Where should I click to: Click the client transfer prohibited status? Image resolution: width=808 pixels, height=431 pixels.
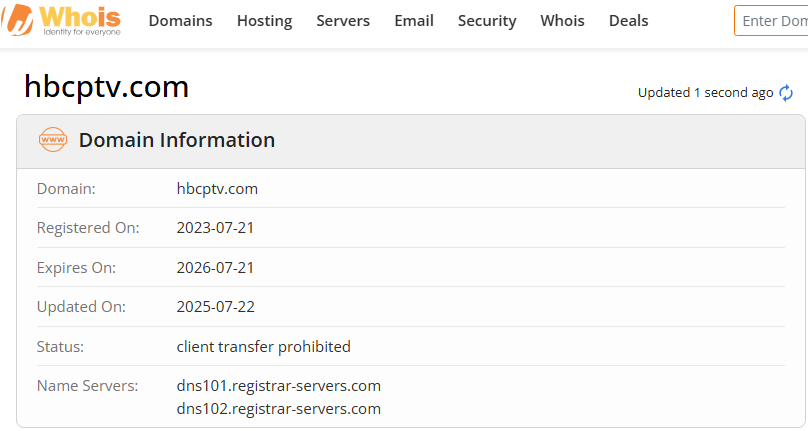point(263,347)
